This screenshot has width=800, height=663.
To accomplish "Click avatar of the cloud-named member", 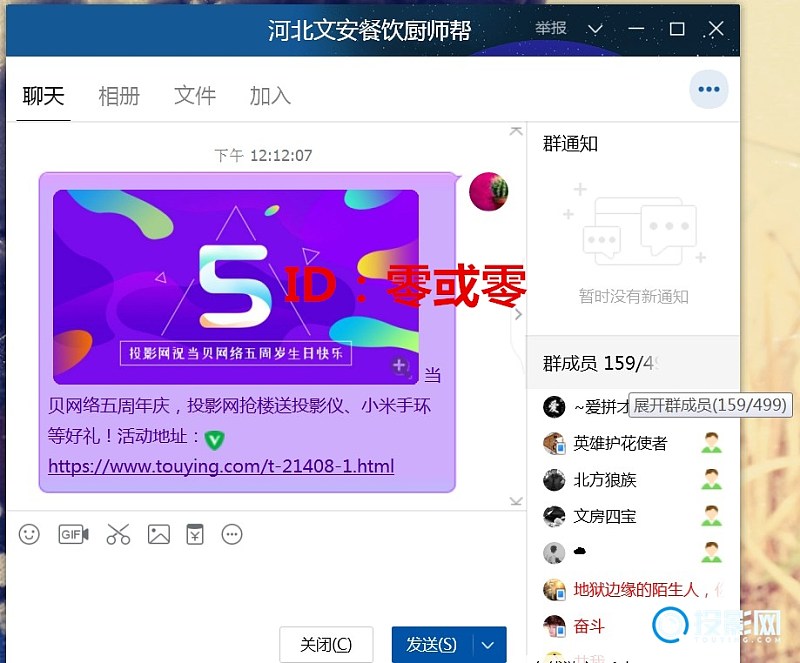I will tap(554, 553).
